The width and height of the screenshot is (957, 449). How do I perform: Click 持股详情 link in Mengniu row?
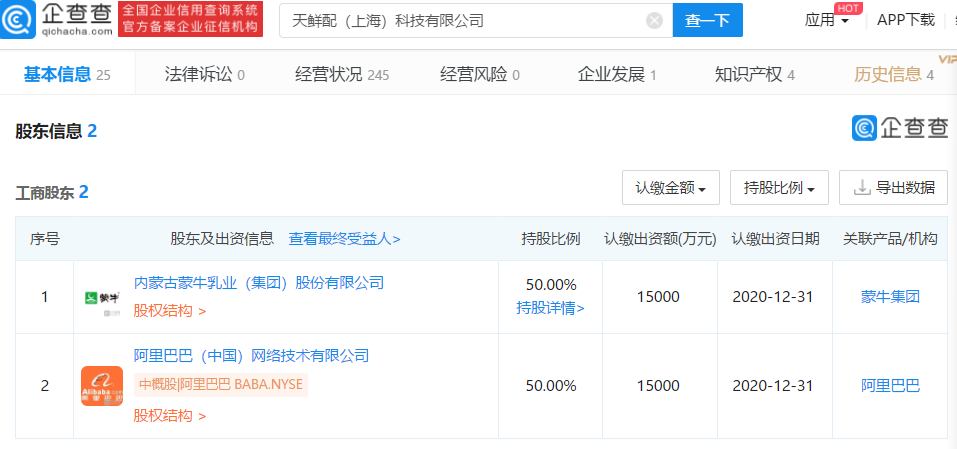[x=551, y=308]
